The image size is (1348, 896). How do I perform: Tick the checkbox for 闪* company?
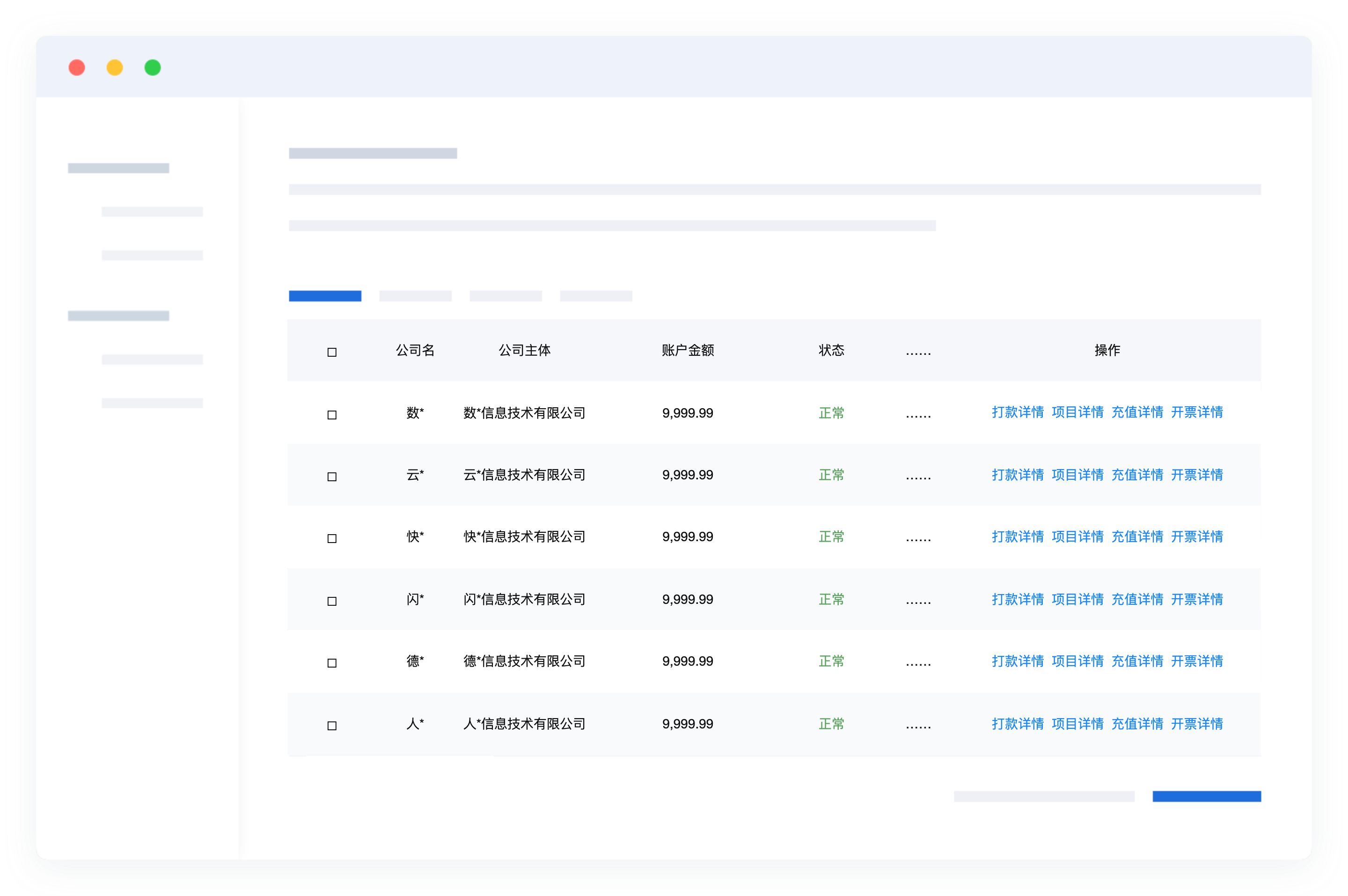pos(332,601)
